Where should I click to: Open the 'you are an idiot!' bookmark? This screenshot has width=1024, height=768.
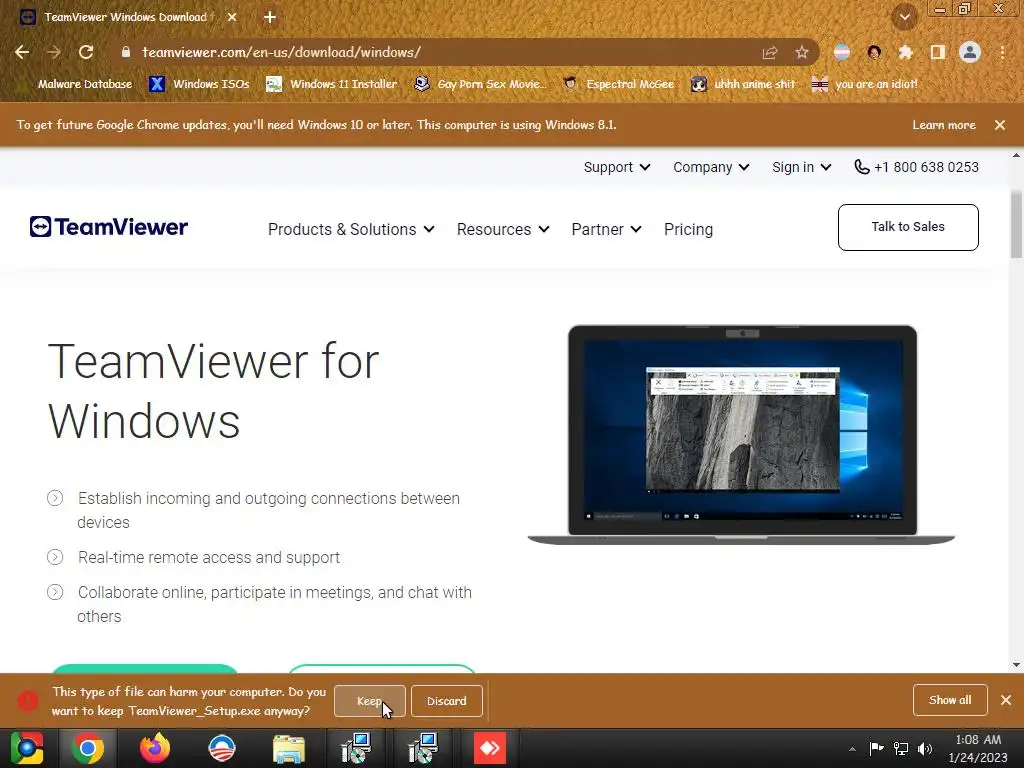[865, 84]
